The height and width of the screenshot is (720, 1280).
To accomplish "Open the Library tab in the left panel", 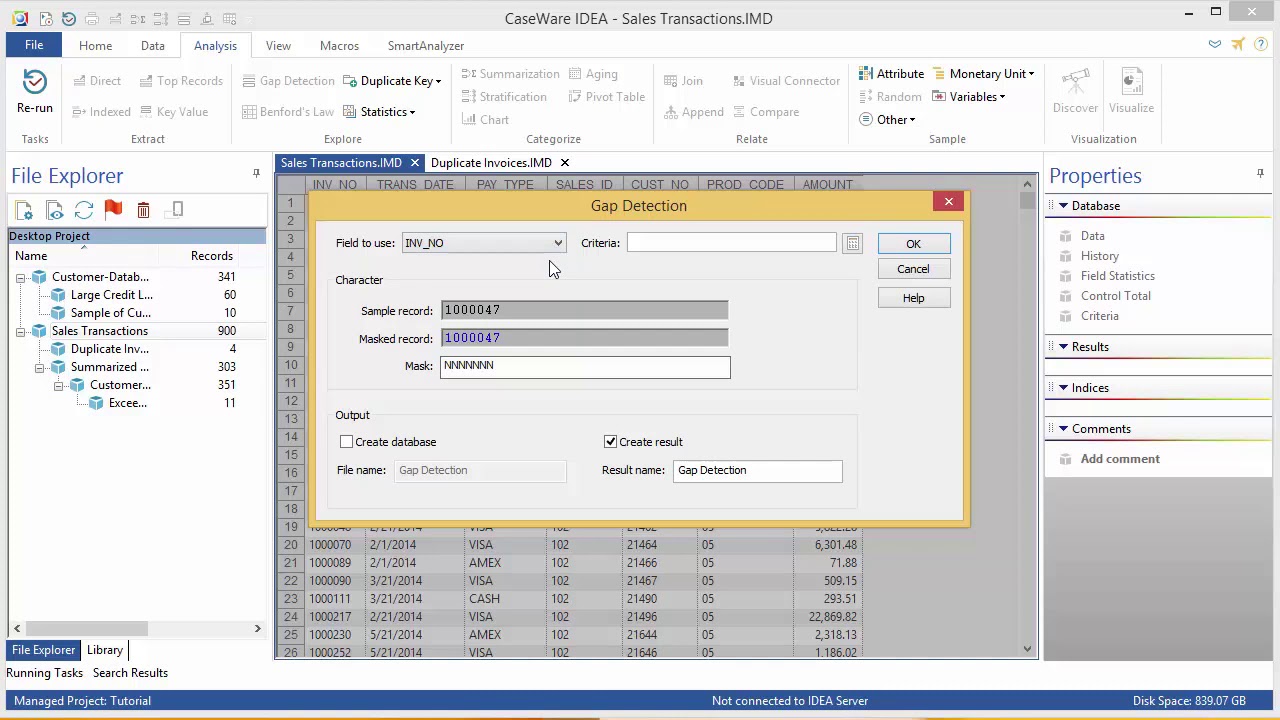I will [x=105, y=650].
